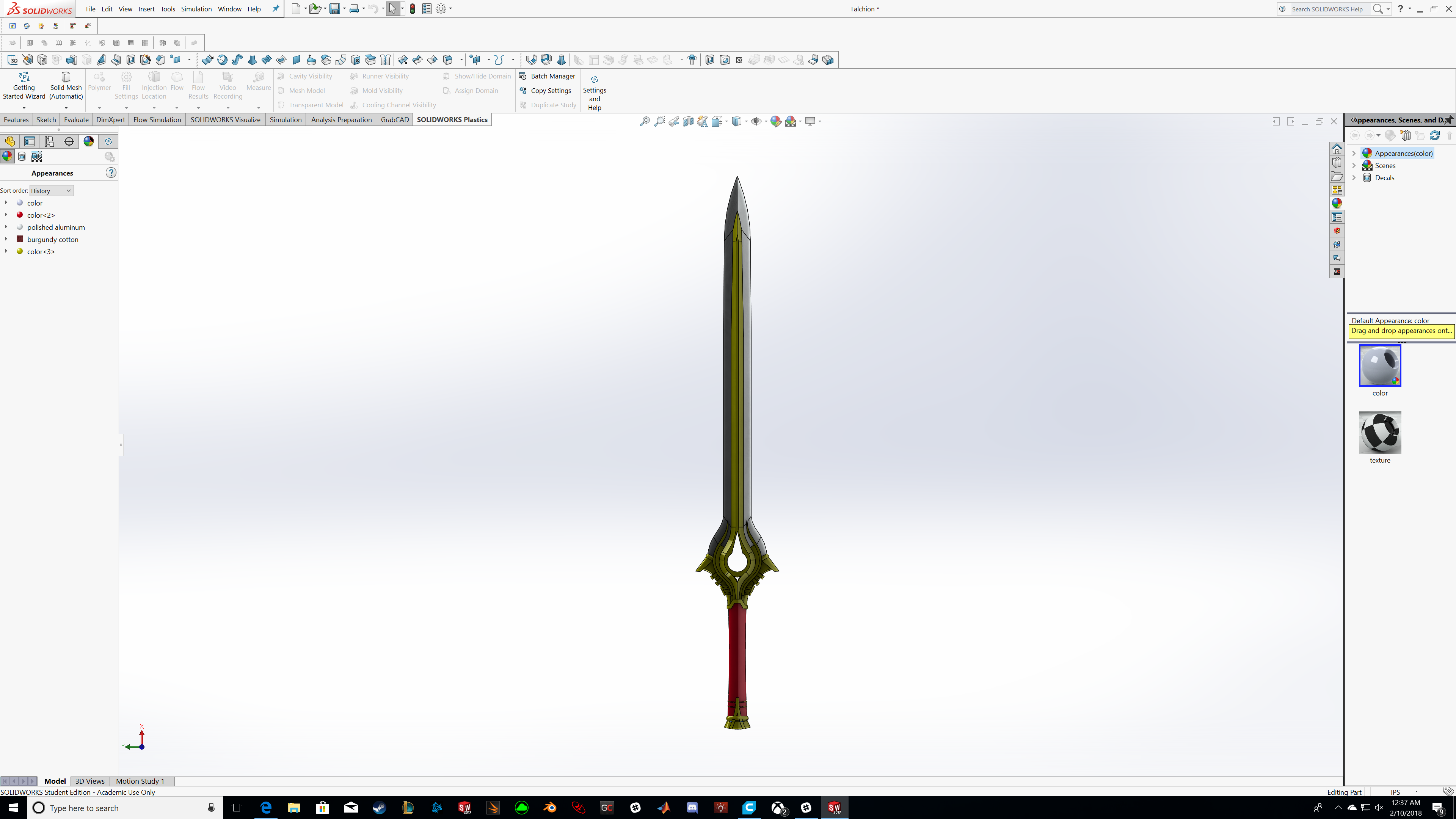This screenshot has height=819, width=1456.
Task: Toggle the View Appearances button in DisplayManager
Action: click(7, 157)
